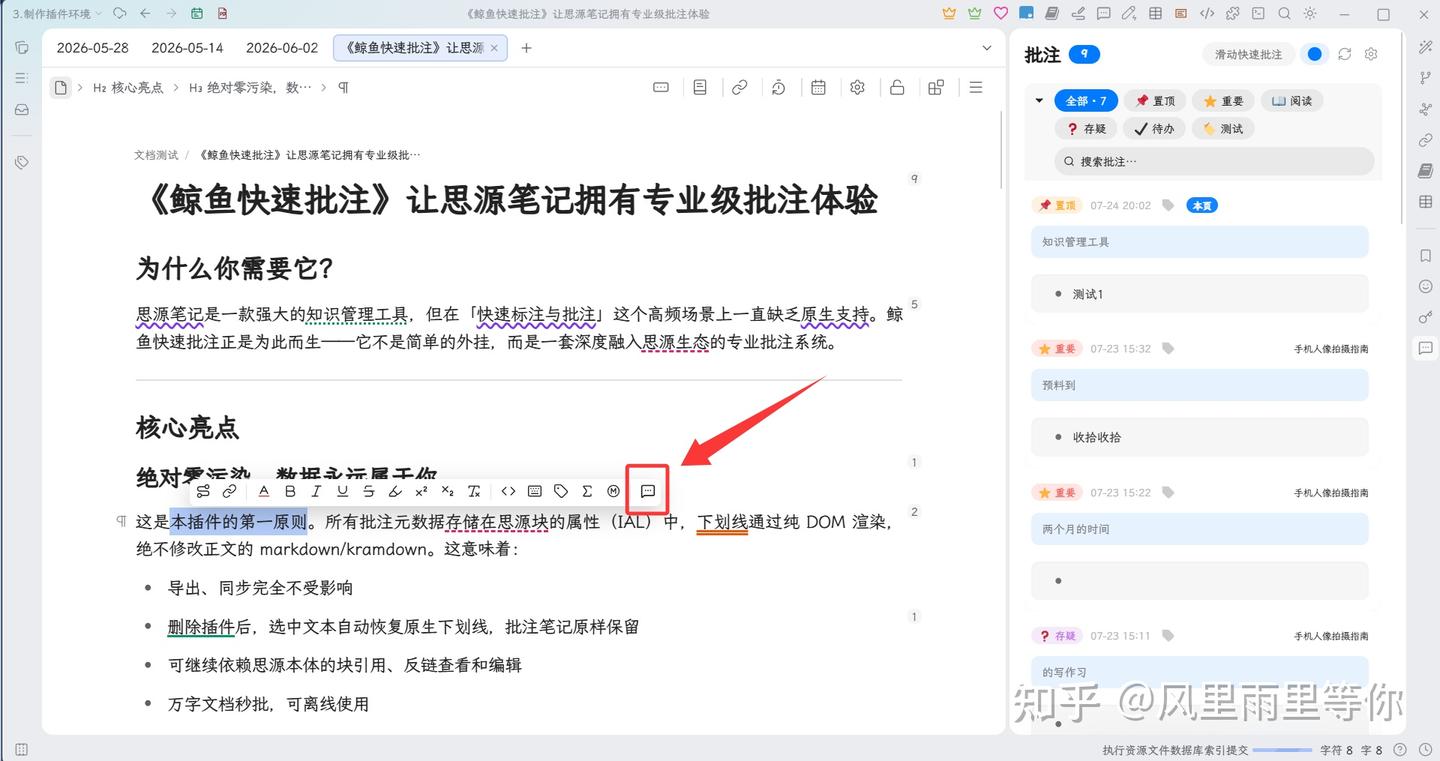1440x761 pixels.
Task: Click the pink heart icon in top bar
Action: [x=1000, y=14]
